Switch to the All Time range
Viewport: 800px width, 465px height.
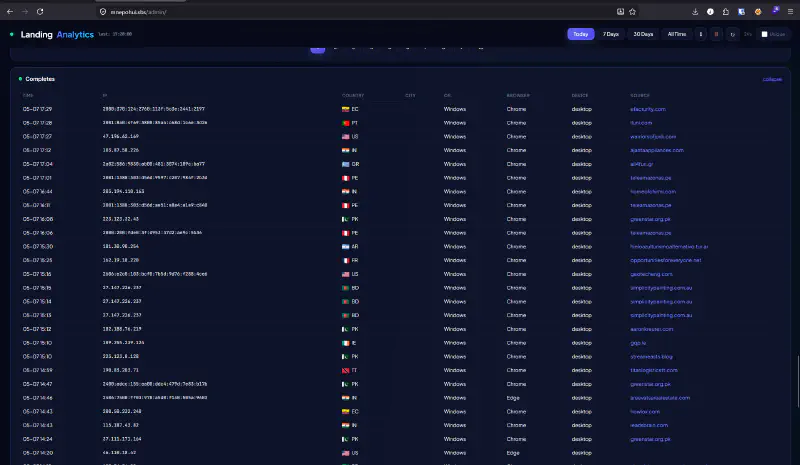(x=677, y=34)
